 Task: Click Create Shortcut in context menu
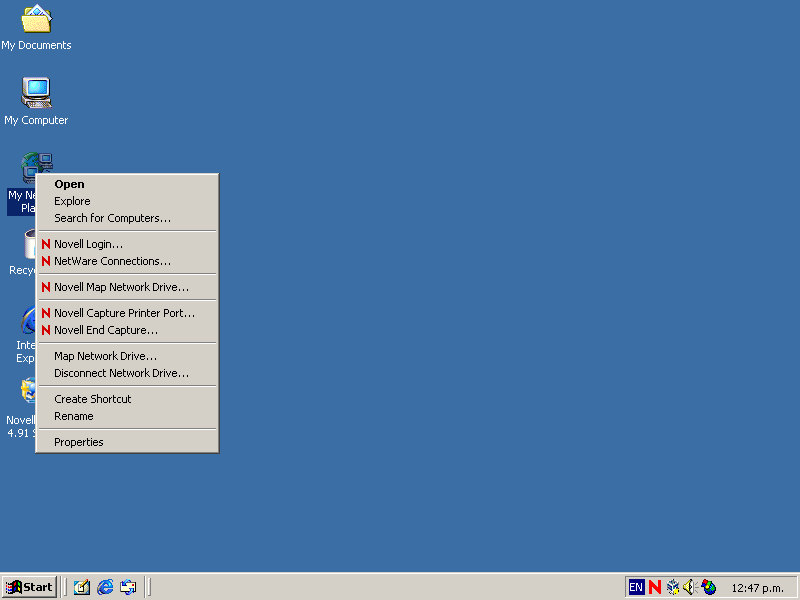pos(128,399)
